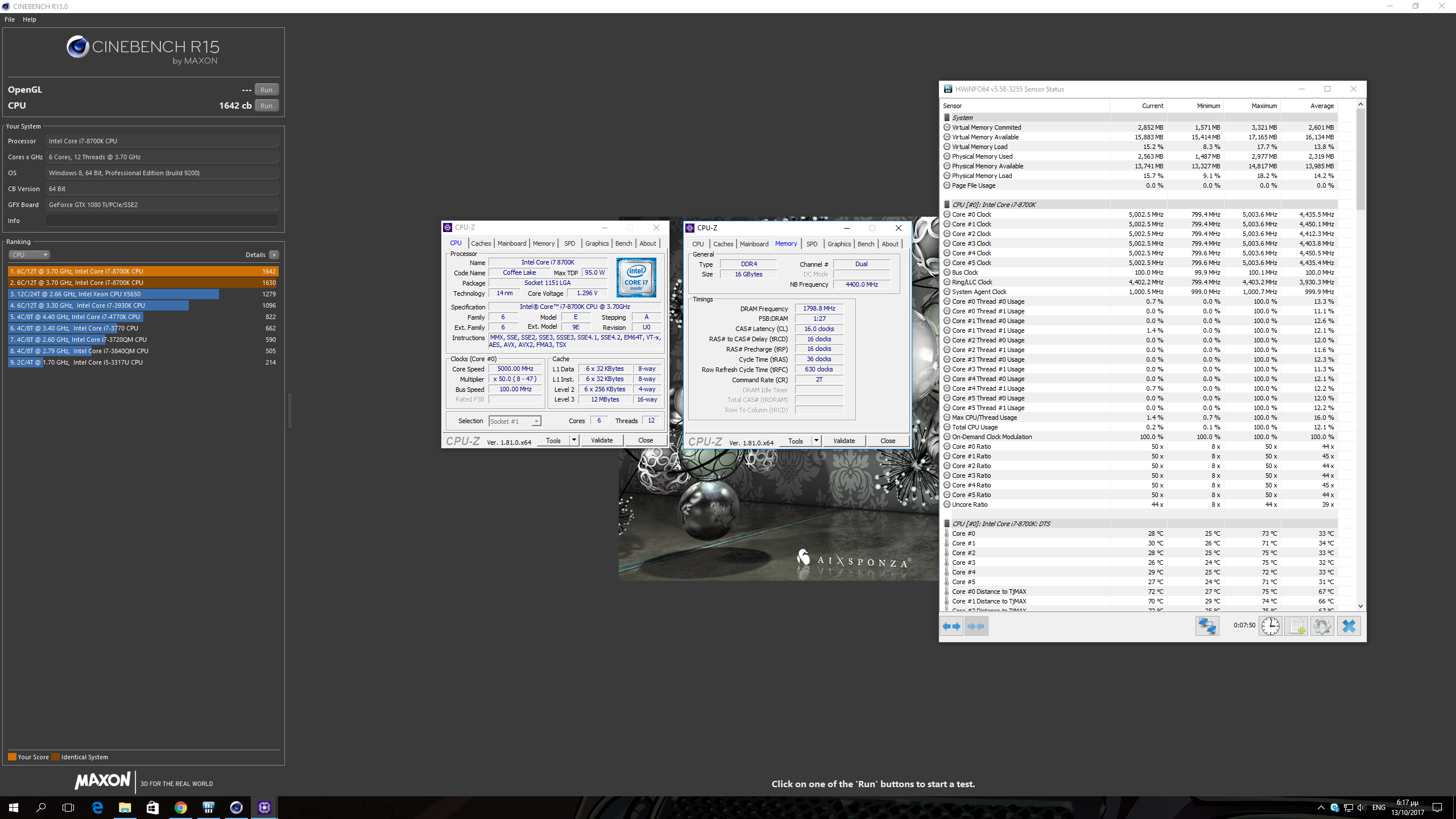The image size is (1456, 819).
Task: Switch to Cinebench taskbar icon
Action: [236, 807]
